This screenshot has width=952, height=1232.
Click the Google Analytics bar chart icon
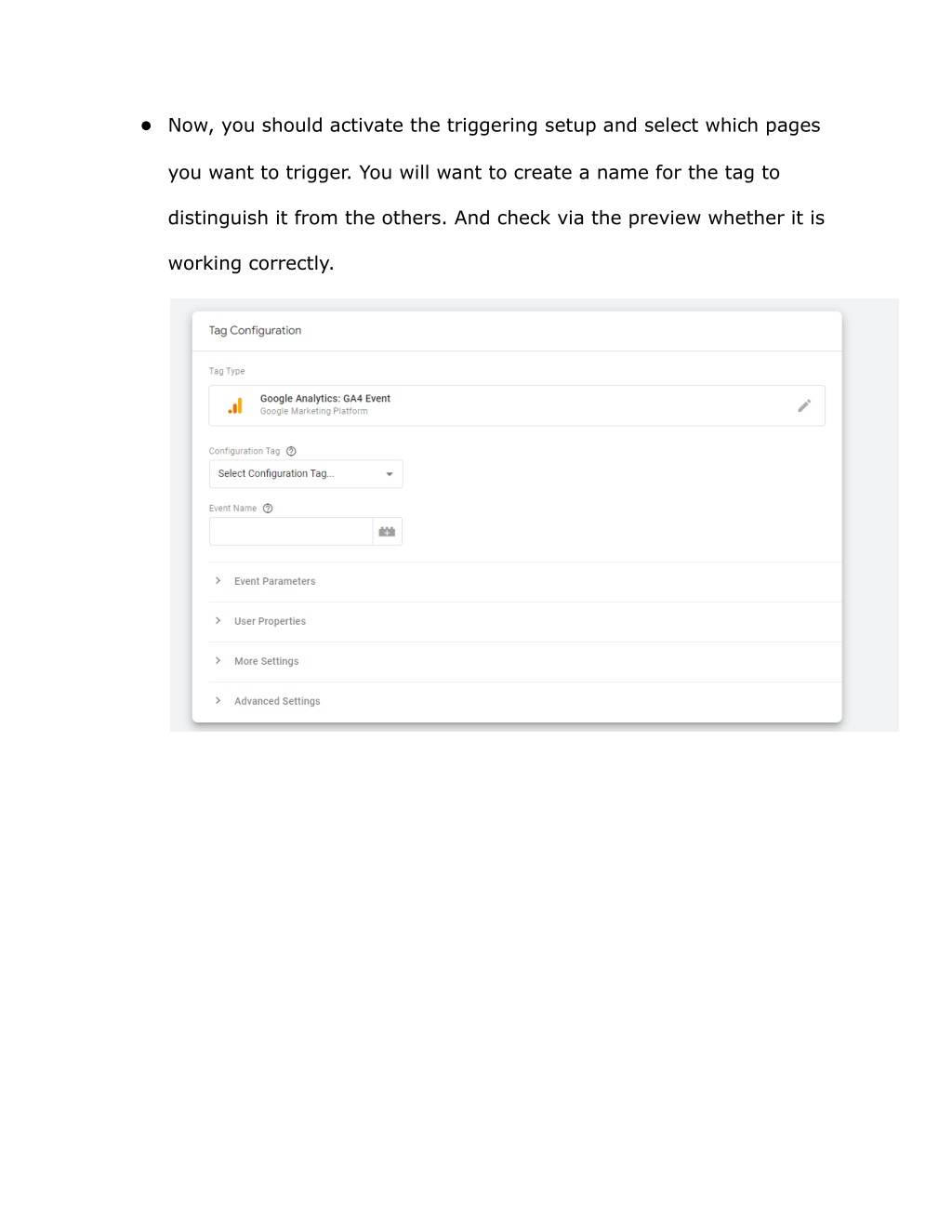click(x=235, y=405)
